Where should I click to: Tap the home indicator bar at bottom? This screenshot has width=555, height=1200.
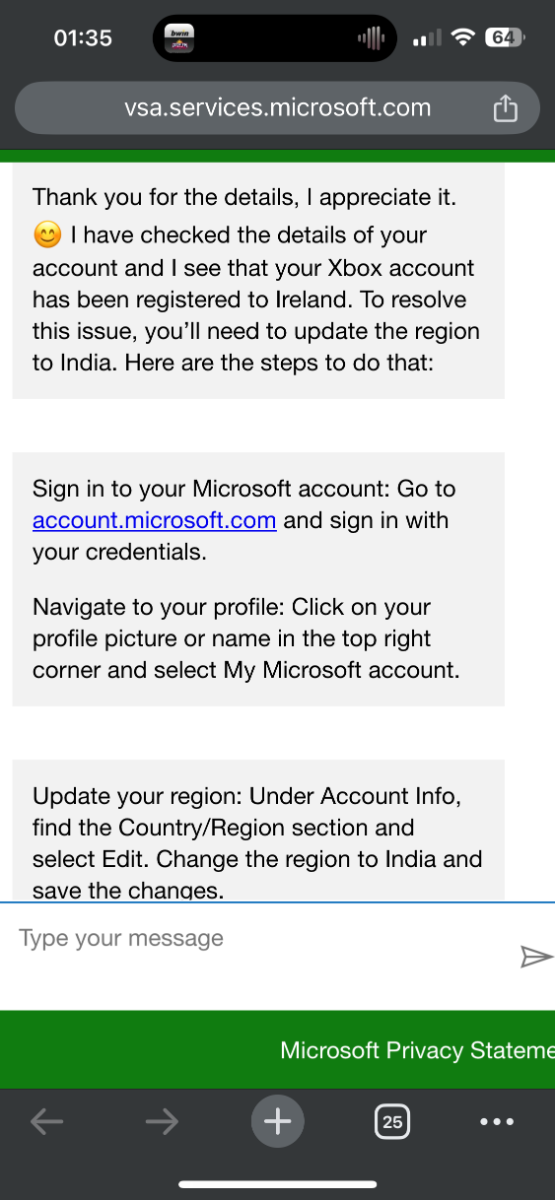pyautogui.click(x=277, y=1184)
